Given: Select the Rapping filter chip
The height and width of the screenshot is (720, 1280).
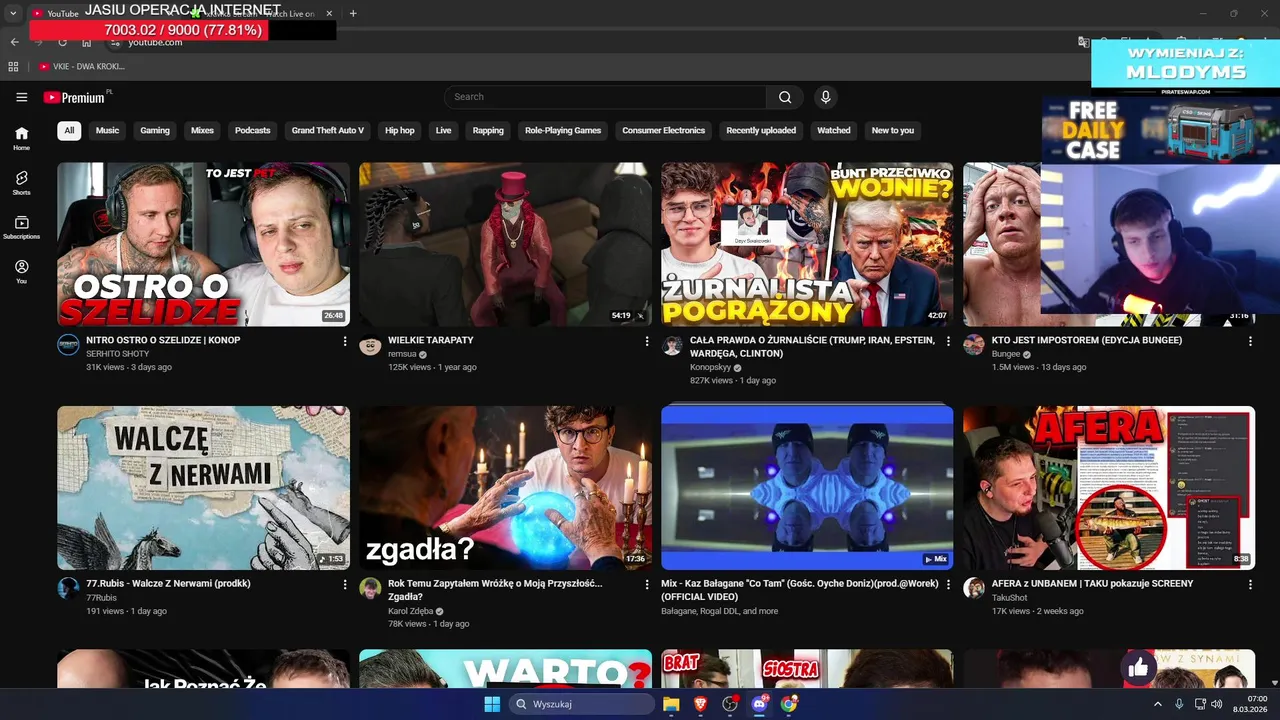Looking at the screenshot, I should tap(488, 130).
